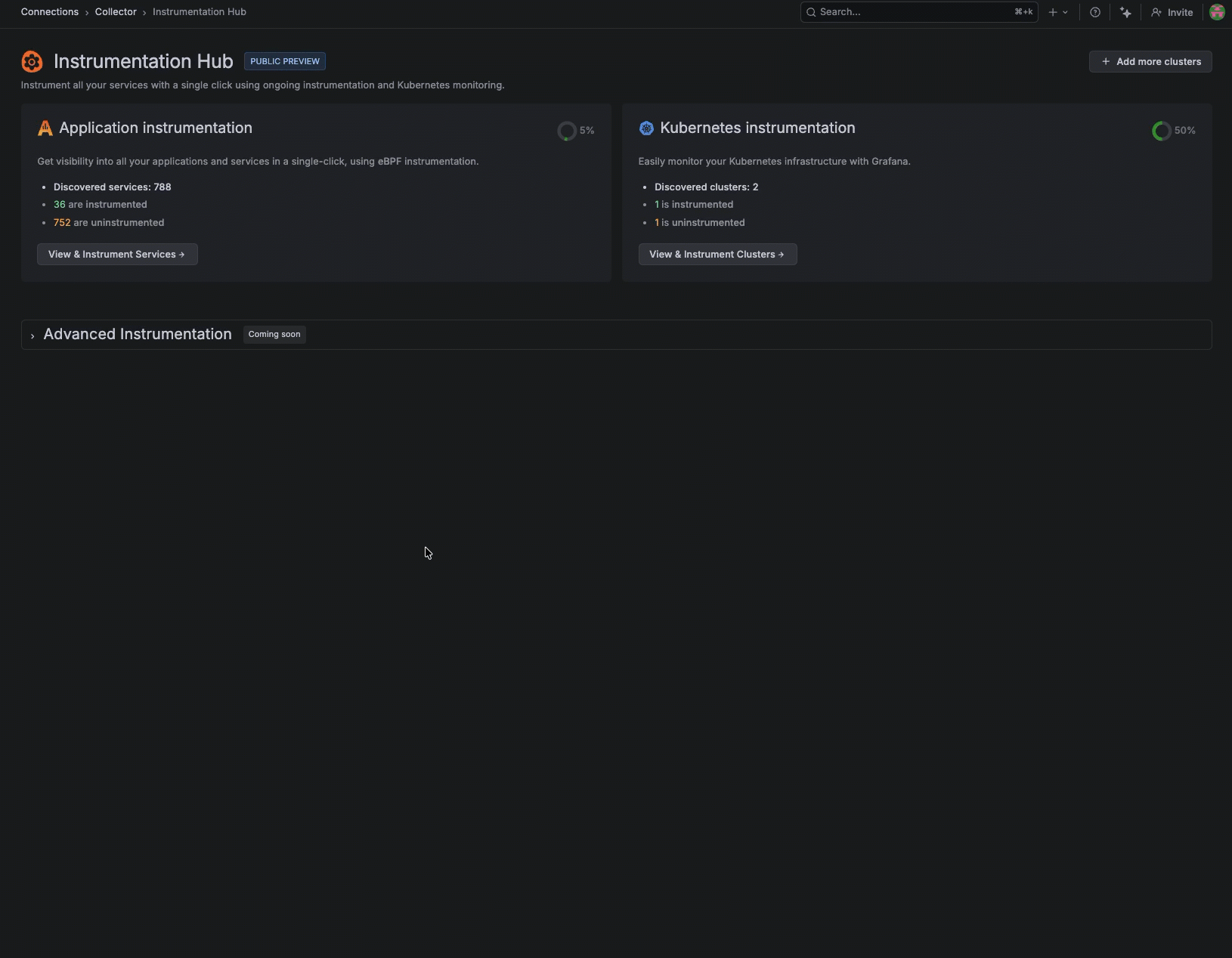
Task: Open the Connections breadcrumb
Action: coord(49,11)
